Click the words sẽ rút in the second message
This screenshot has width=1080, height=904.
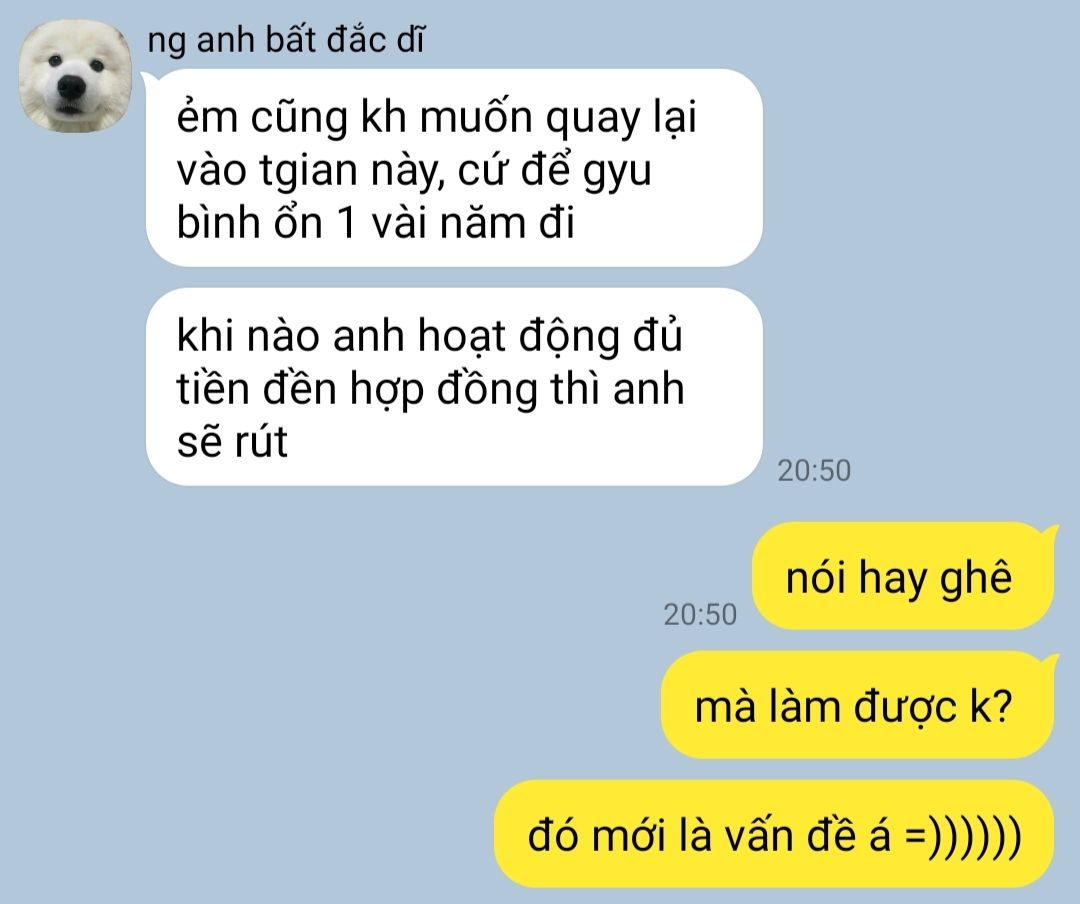(x=232, y=442)
